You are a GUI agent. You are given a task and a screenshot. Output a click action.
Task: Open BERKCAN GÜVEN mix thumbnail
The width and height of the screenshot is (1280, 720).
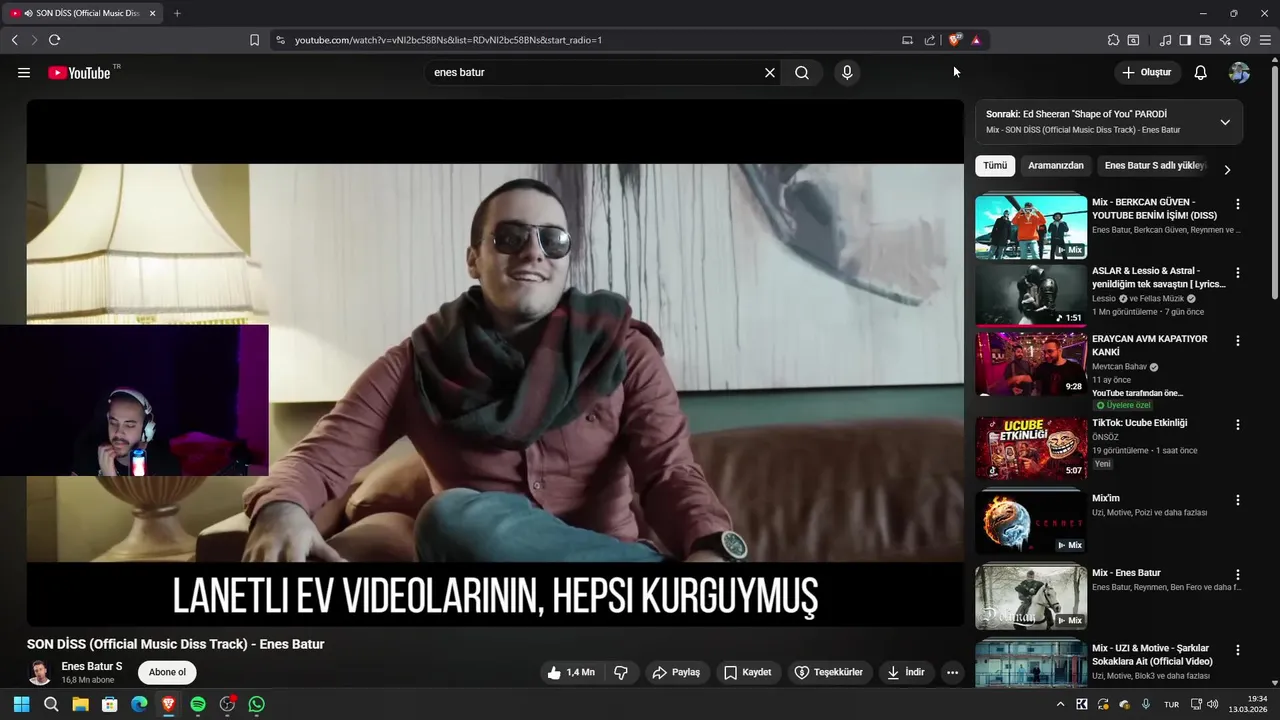[1031, 227]
